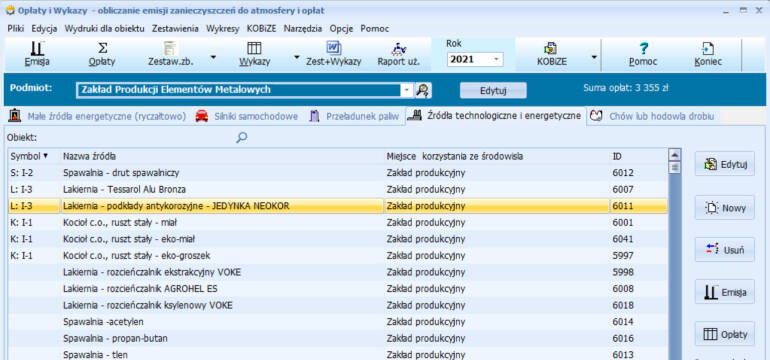Select row Spawalnia -acetylen
This screenshot has width=770, height=360.
338,322
